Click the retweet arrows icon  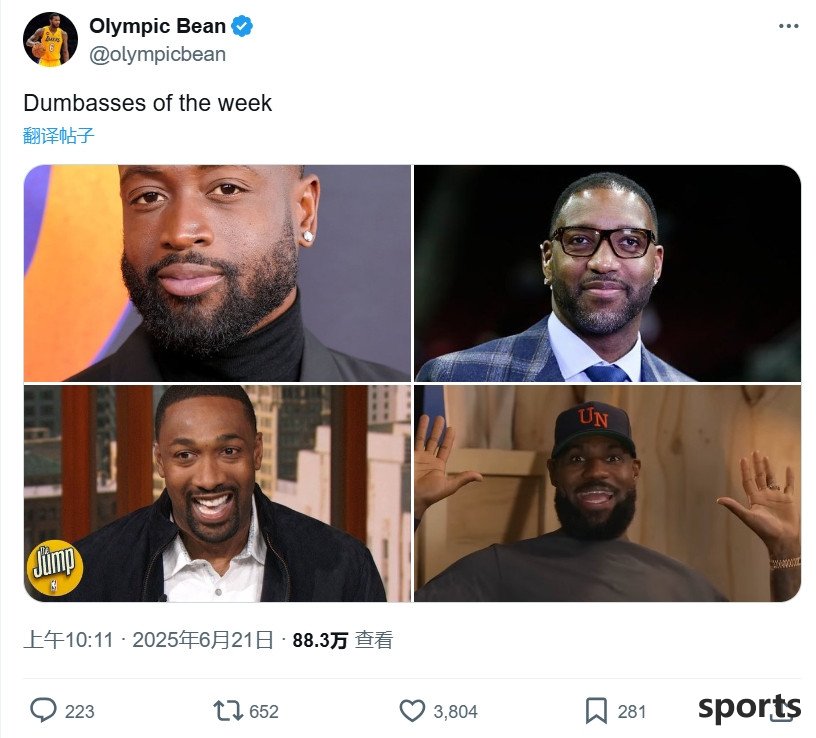[228, 711]
